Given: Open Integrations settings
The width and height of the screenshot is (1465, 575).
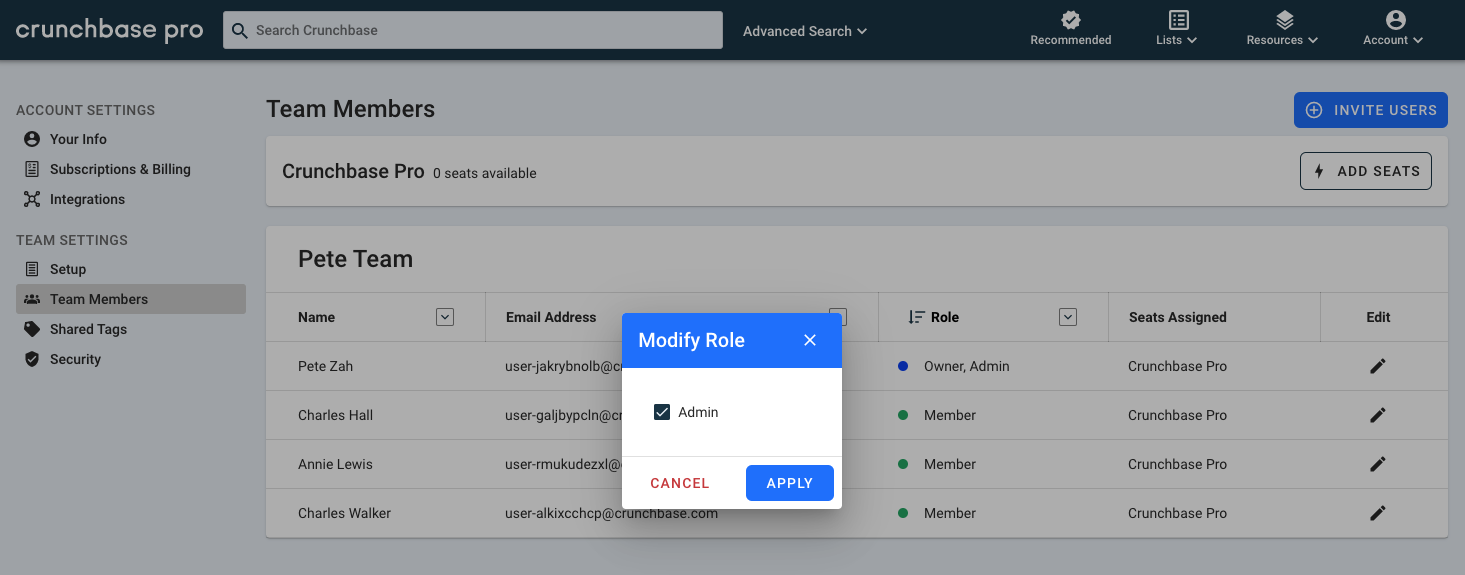Looking at the screenshot, I should tap(87, 199).
